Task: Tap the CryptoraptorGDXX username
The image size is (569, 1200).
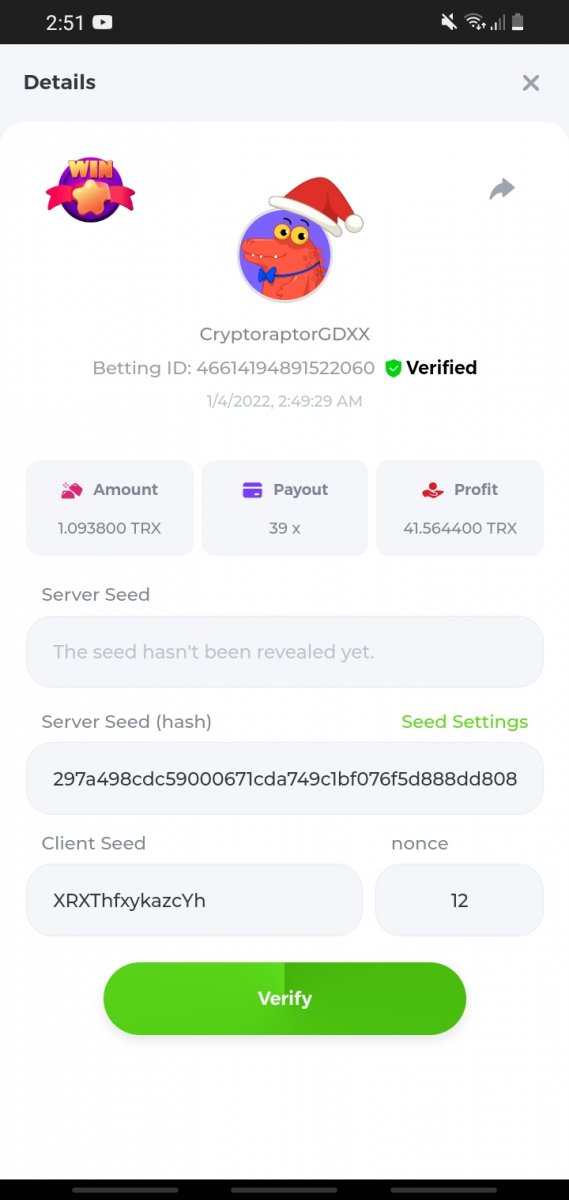Action: point(285,334)
